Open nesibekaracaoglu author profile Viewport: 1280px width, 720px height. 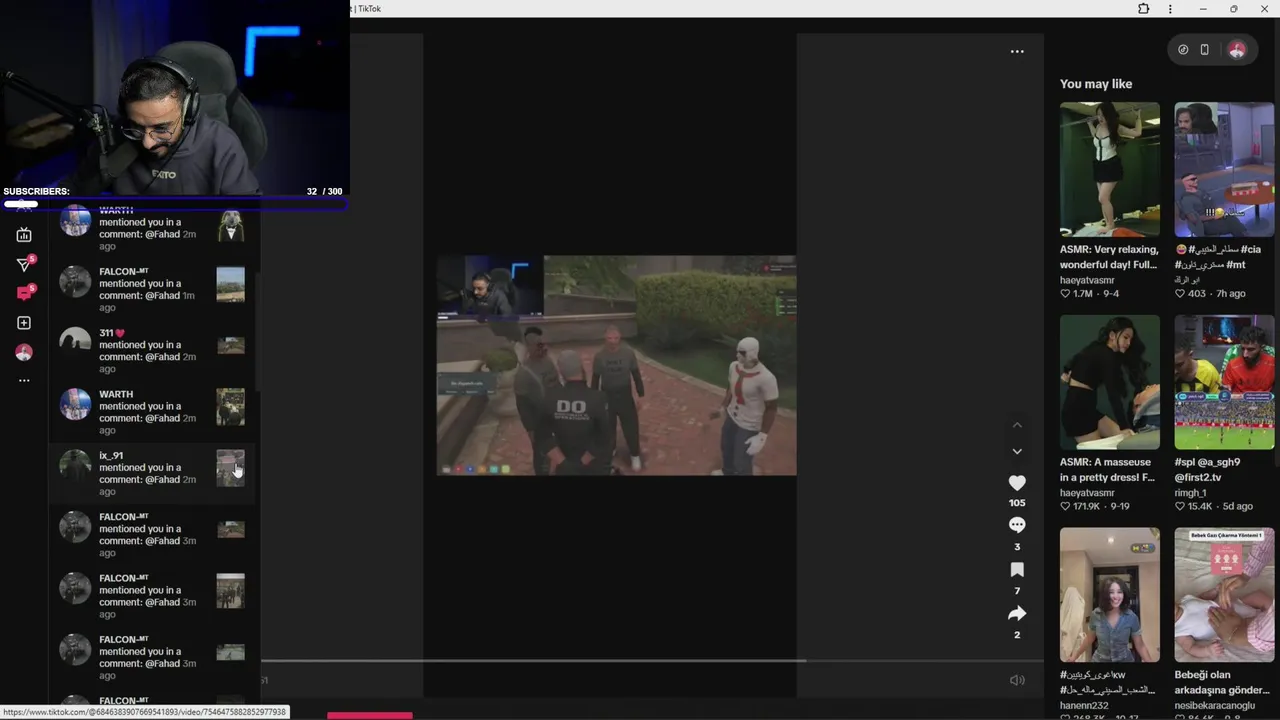click(x=1214, y=706)
